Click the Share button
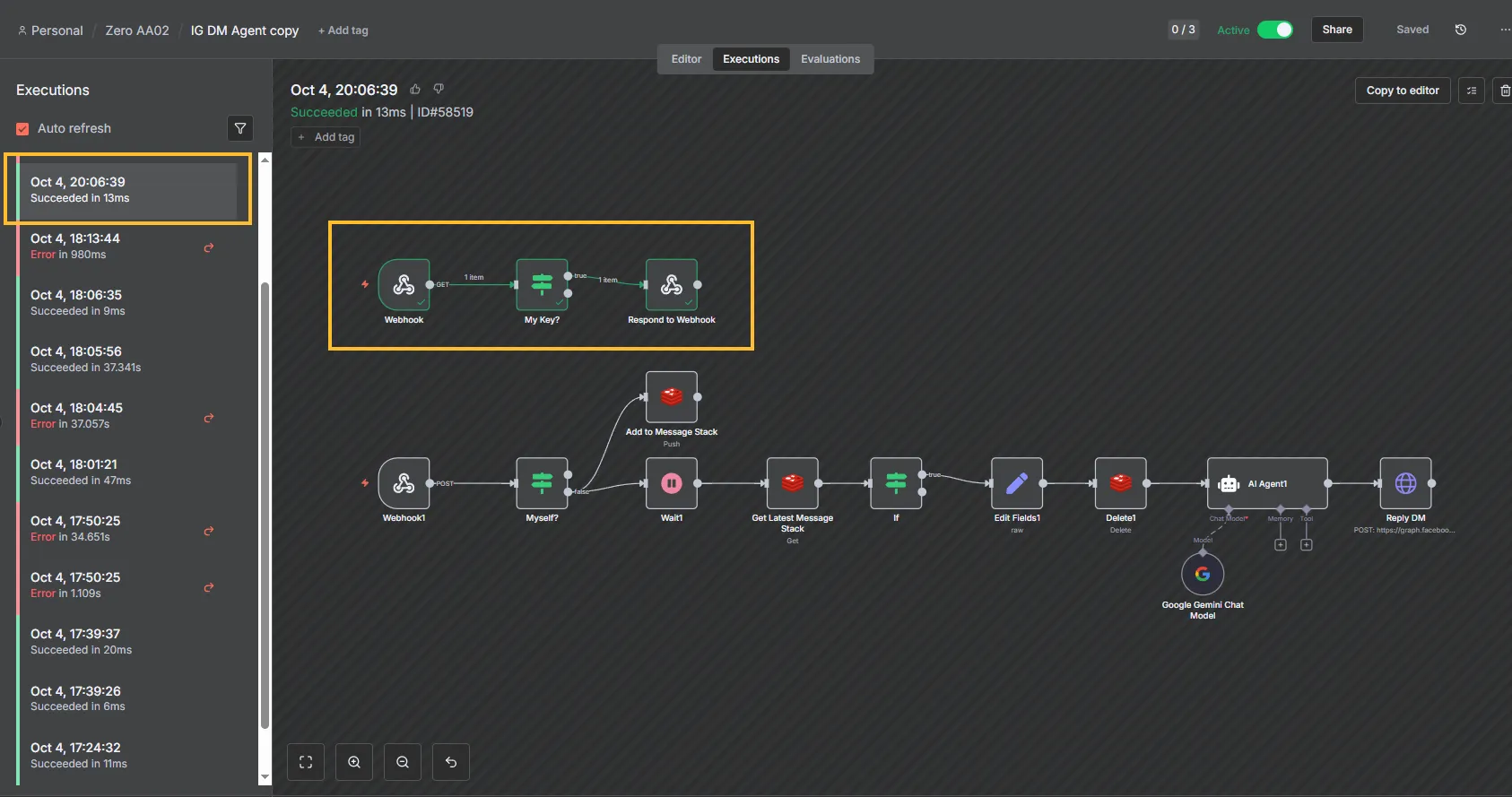This screenshot has width=1512, height=797. (1336, 30)
